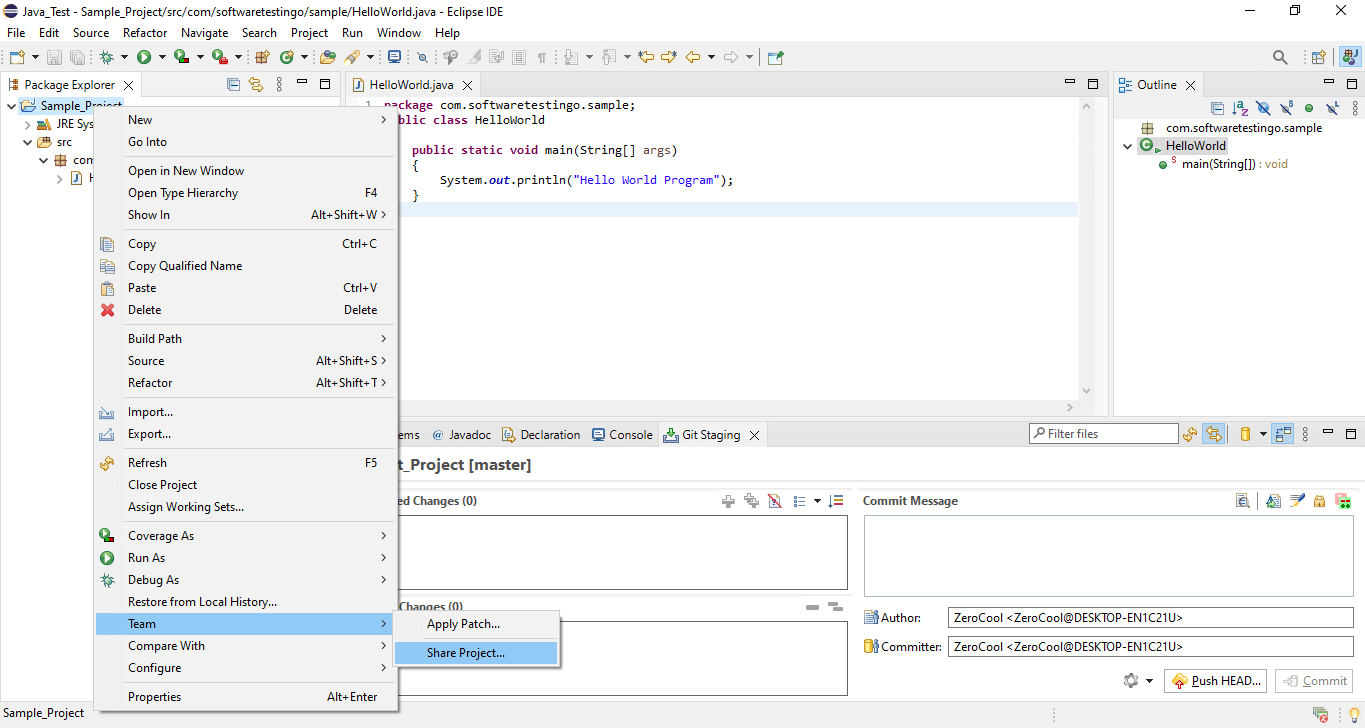
Task: Click in the Commit Message text area
Action: (x=1108, y=556)
